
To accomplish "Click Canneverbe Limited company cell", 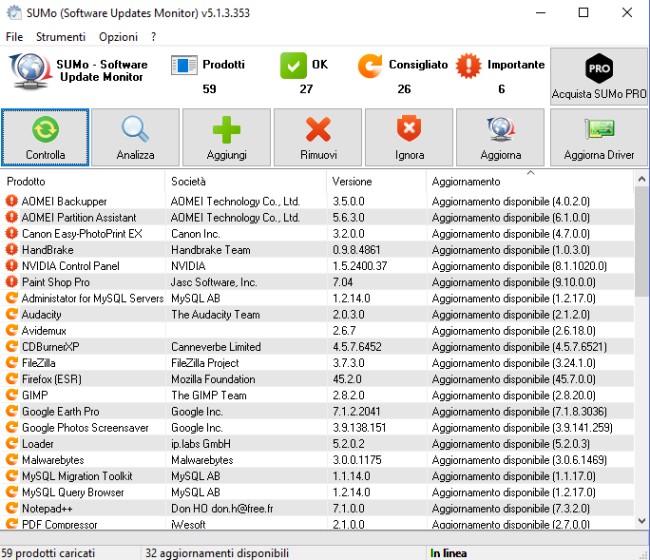I will (x=216, y=347).
